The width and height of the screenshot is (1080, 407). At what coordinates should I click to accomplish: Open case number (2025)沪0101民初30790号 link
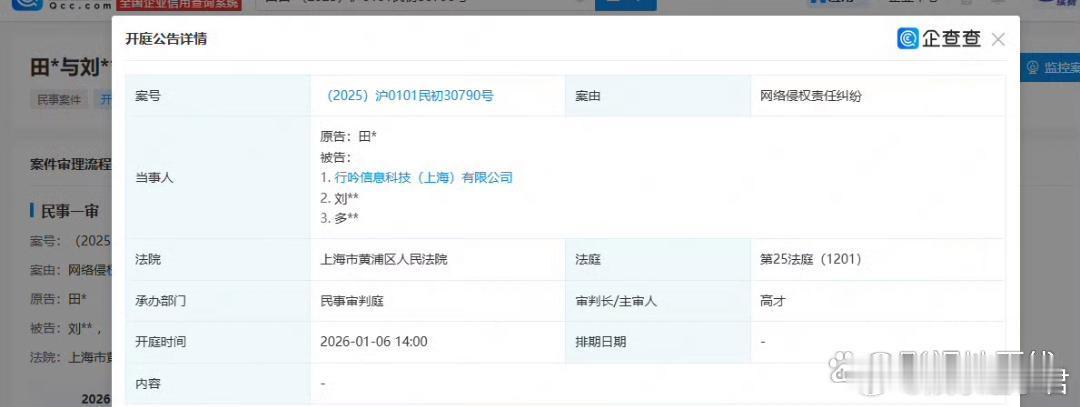tap(408, 96)
